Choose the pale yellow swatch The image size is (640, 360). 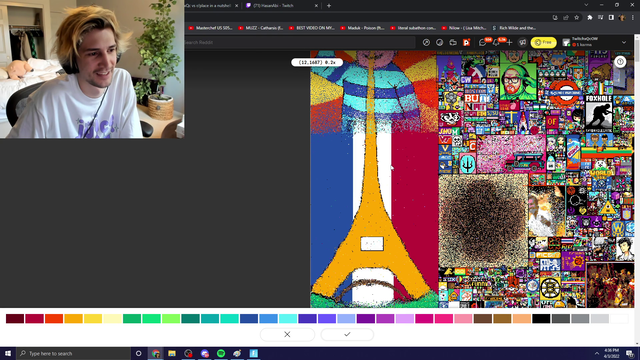(112, 318)
